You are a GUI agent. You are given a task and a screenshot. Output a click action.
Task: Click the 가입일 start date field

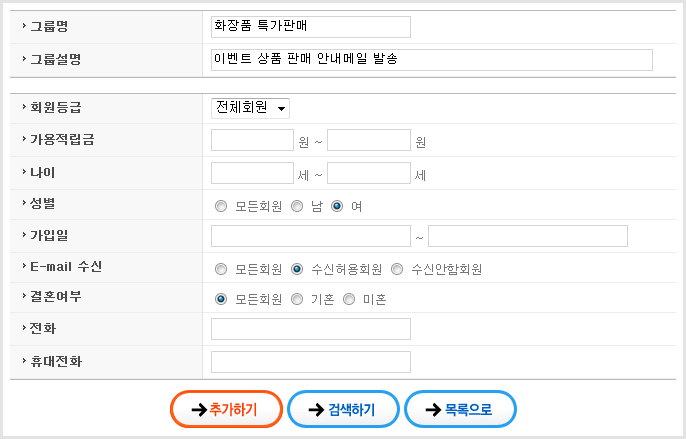point(310,236)
